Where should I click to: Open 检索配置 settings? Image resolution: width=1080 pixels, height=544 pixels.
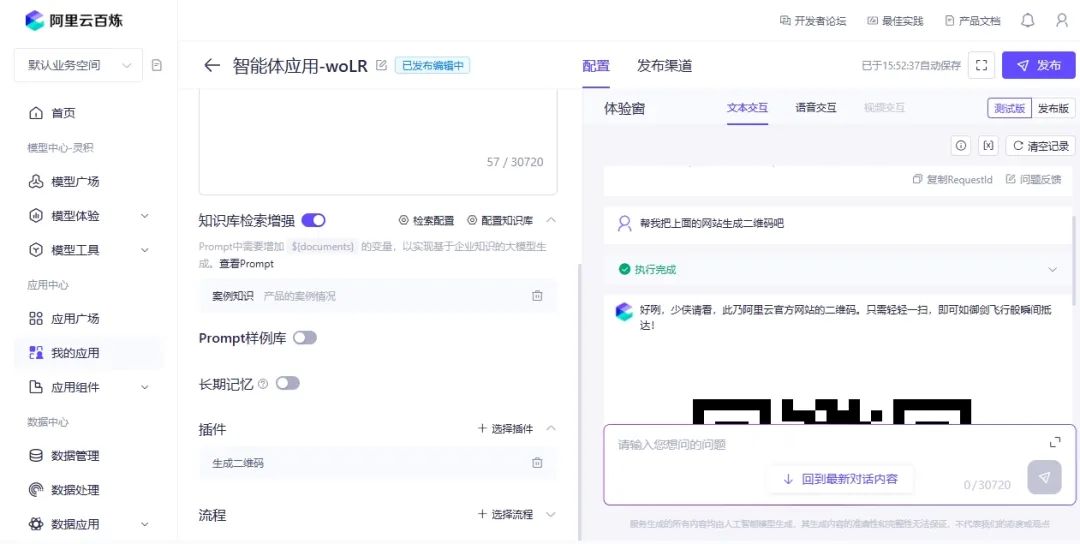pos(426,220)
